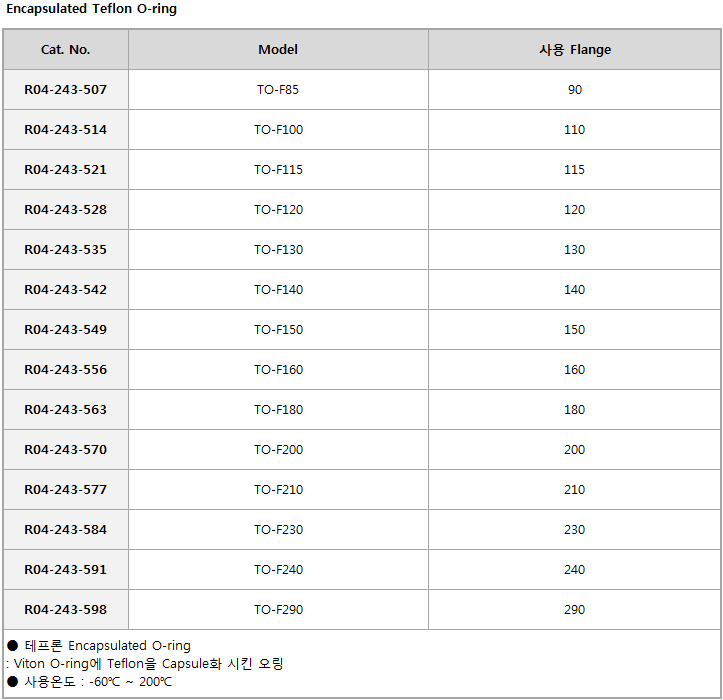The width and height of the screenshot is (723, 700).
Task: Click the 사용 Flange column header
Action: point(575,49)
